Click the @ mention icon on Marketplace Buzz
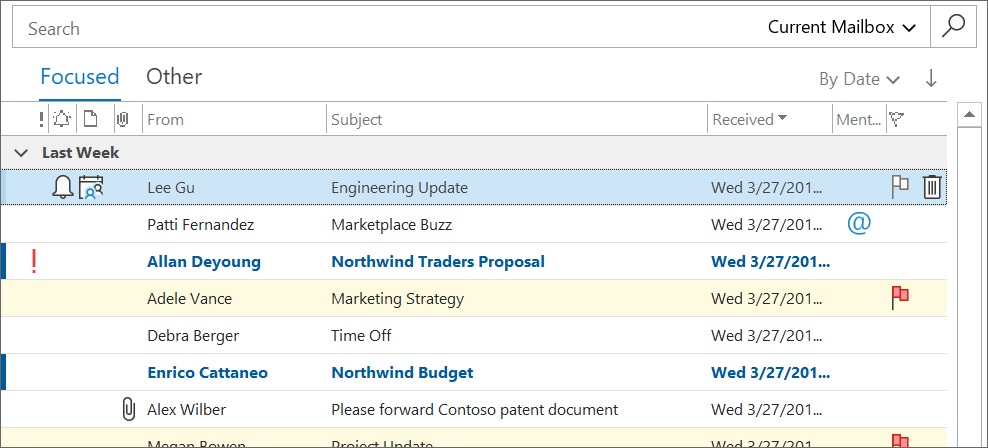 pyautogui.click(x=858, y=223)
